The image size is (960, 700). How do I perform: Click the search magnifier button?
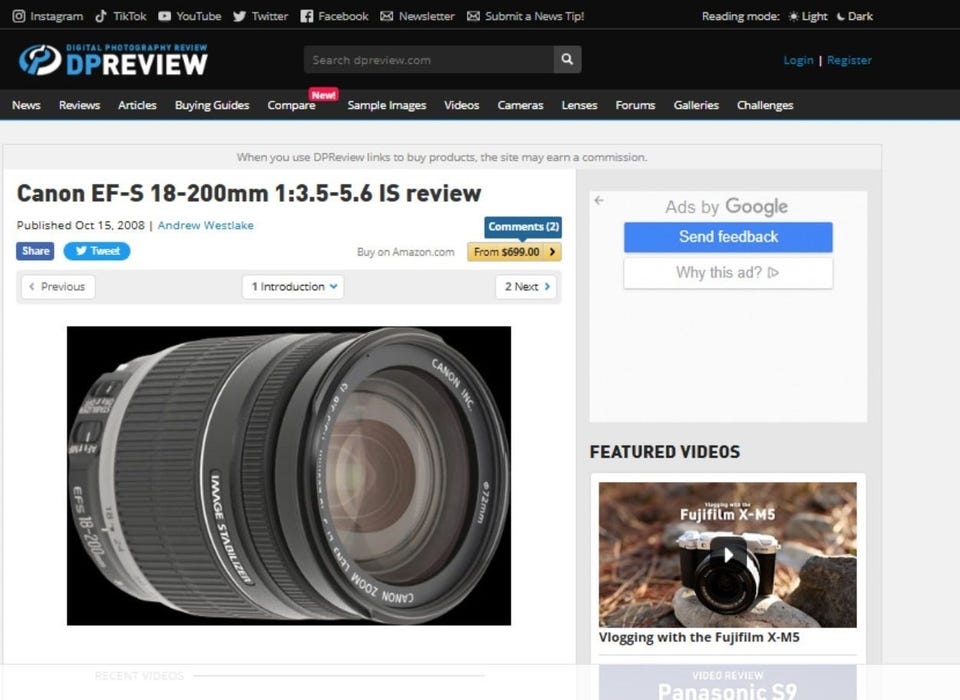click(x=567, y=59)
